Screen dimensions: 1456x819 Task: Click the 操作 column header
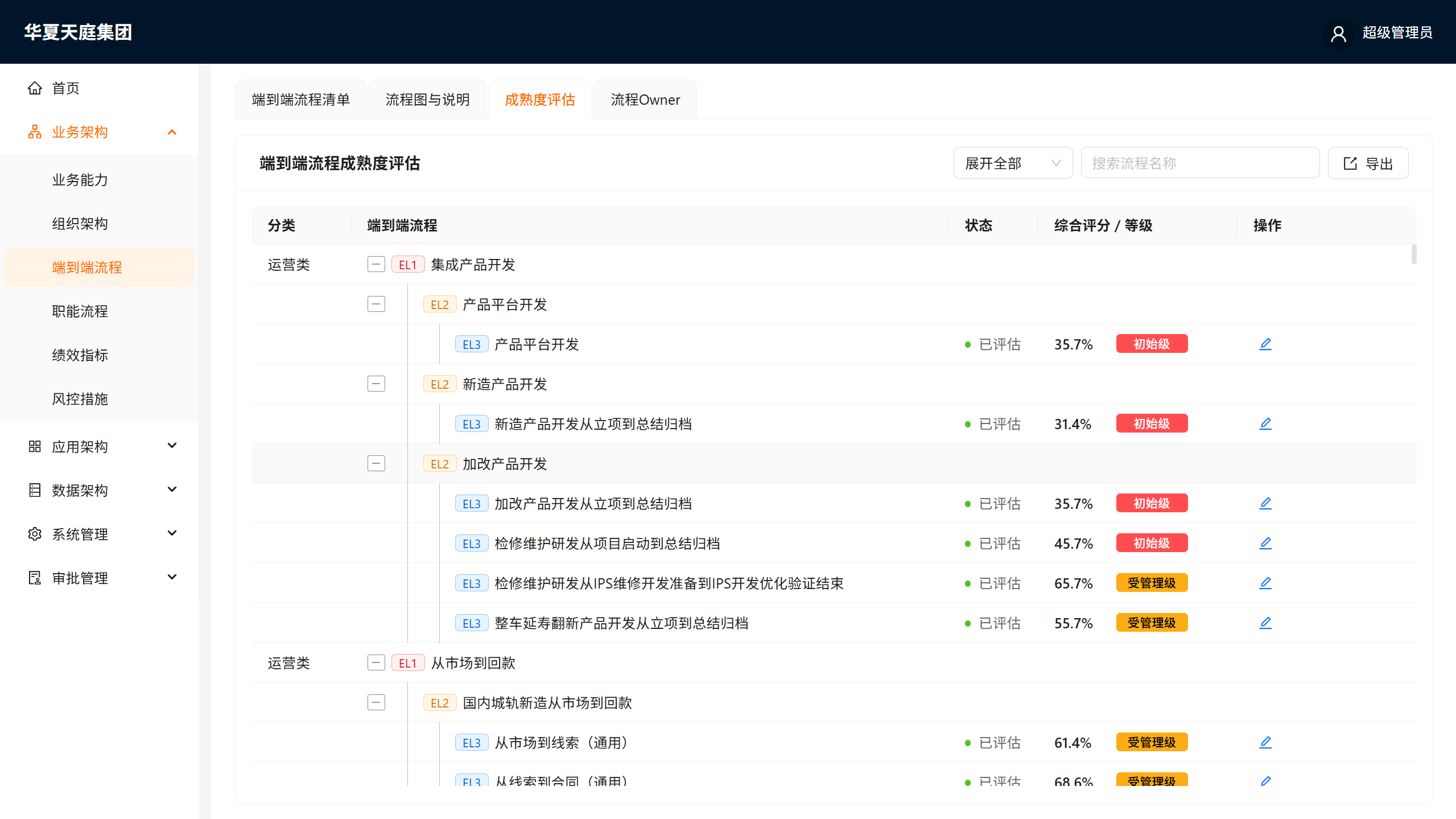pos(1267,225)
